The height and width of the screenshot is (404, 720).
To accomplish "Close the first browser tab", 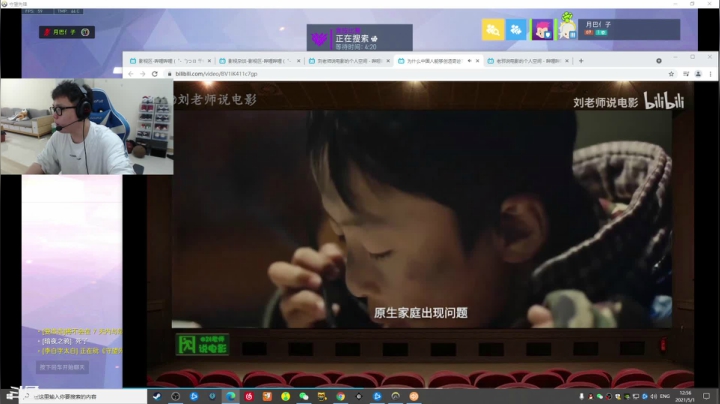I will pyautogui.click(x=209, y=61).
